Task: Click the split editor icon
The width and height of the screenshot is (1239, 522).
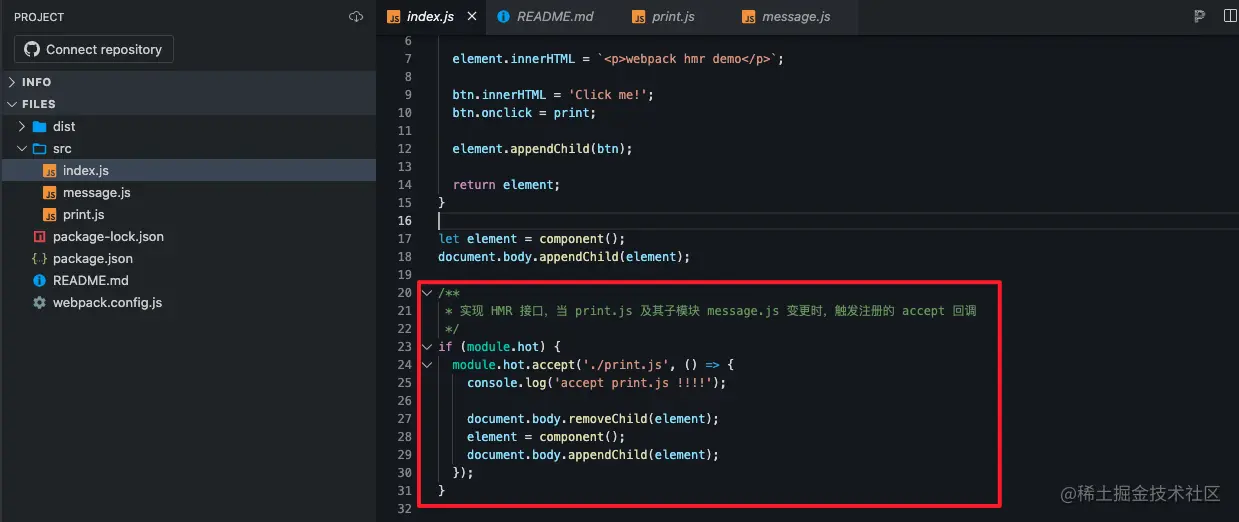Action: click(1228, 16)
